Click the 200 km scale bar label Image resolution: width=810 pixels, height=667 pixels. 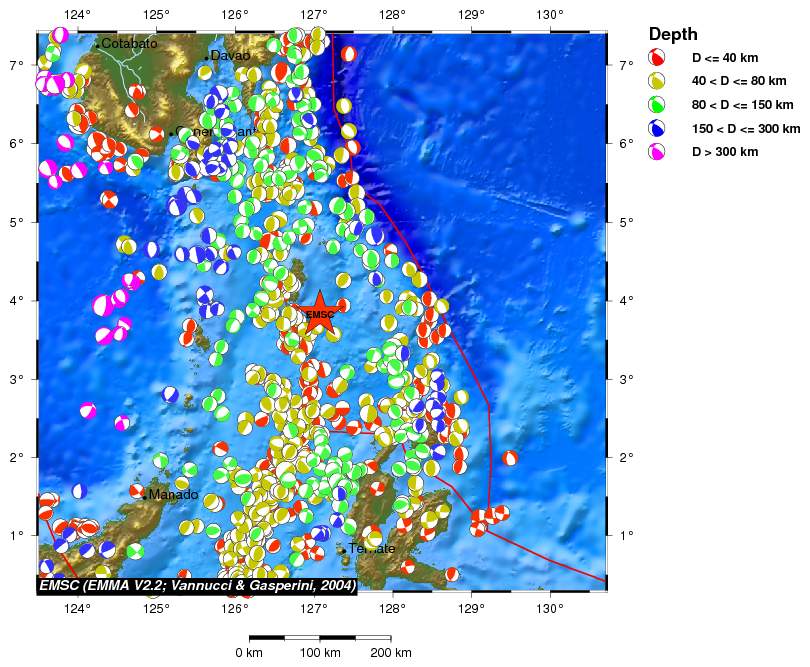click(x=390, y=653)
